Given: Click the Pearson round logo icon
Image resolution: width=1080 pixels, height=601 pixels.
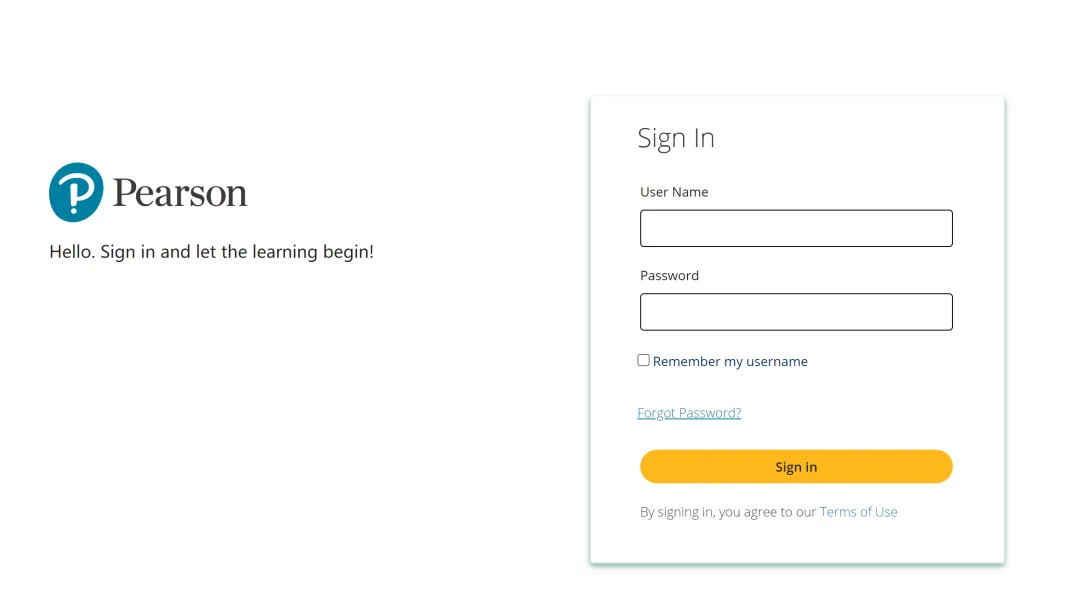Looking at the screenshot, I should tap(76, 192).
